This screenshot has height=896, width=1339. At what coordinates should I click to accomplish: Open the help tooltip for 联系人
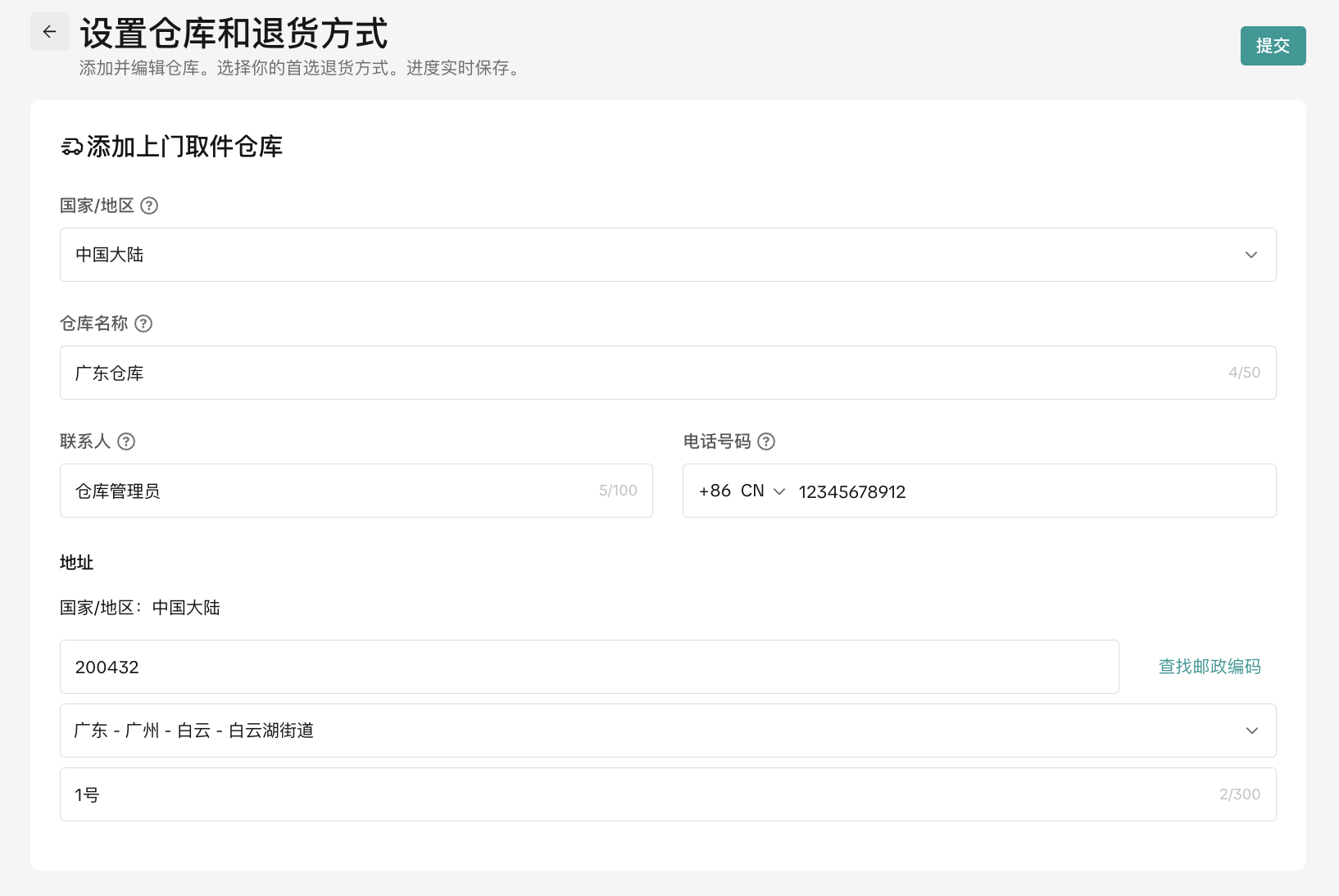click(126, 441)
